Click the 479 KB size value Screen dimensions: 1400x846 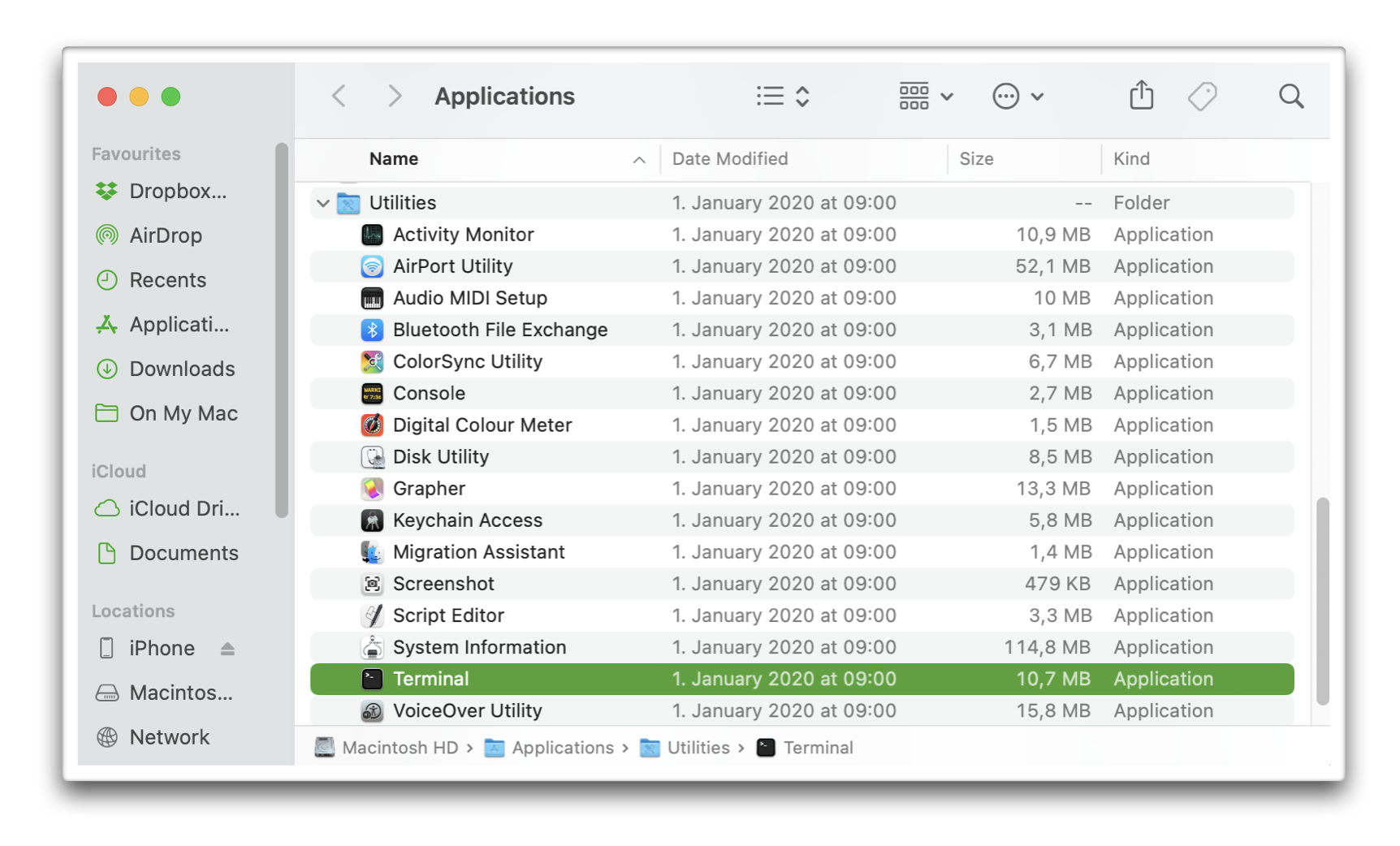1057,584
